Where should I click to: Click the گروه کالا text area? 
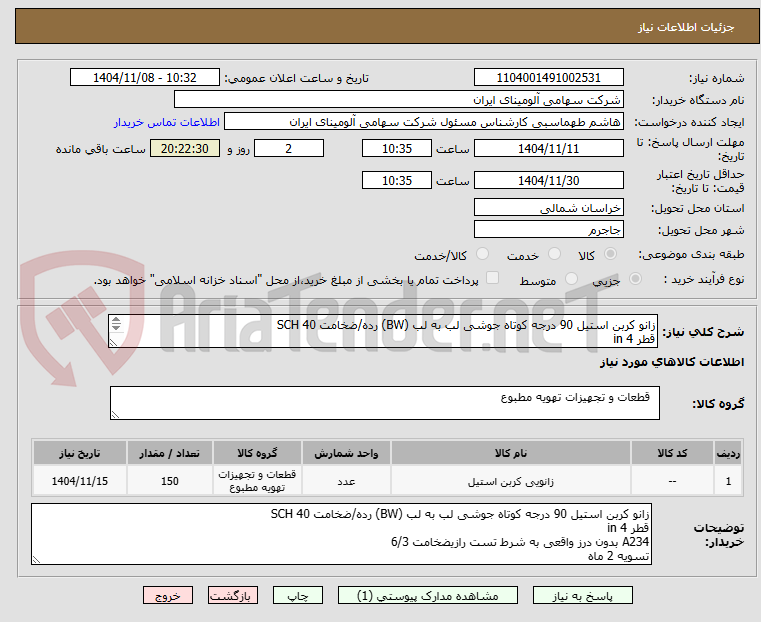[384, 403]
